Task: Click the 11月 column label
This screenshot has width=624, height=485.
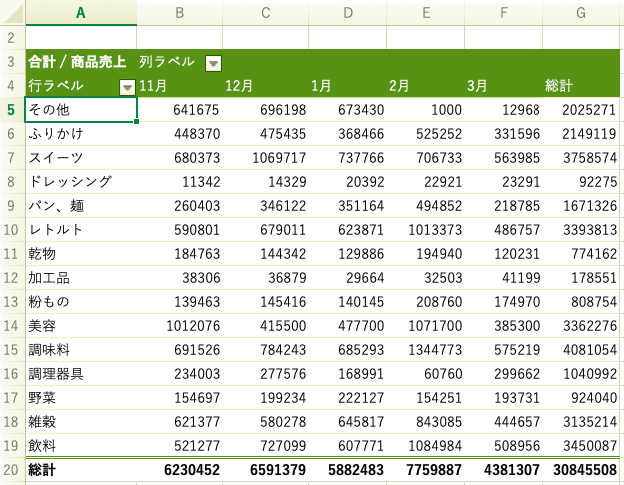Action: (153, 86)
